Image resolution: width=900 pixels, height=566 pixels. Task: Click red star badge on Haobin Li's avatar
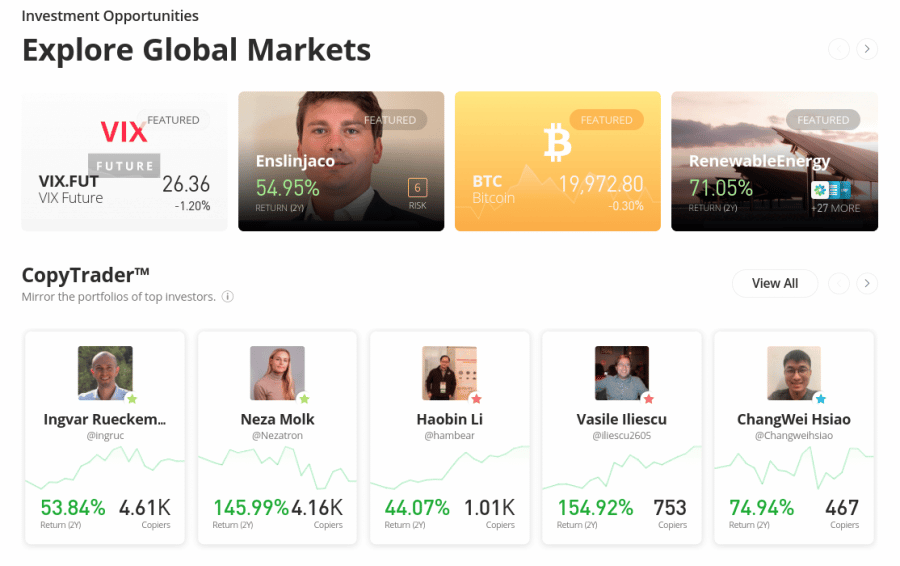pyautogui.click(x=476, y=398)
